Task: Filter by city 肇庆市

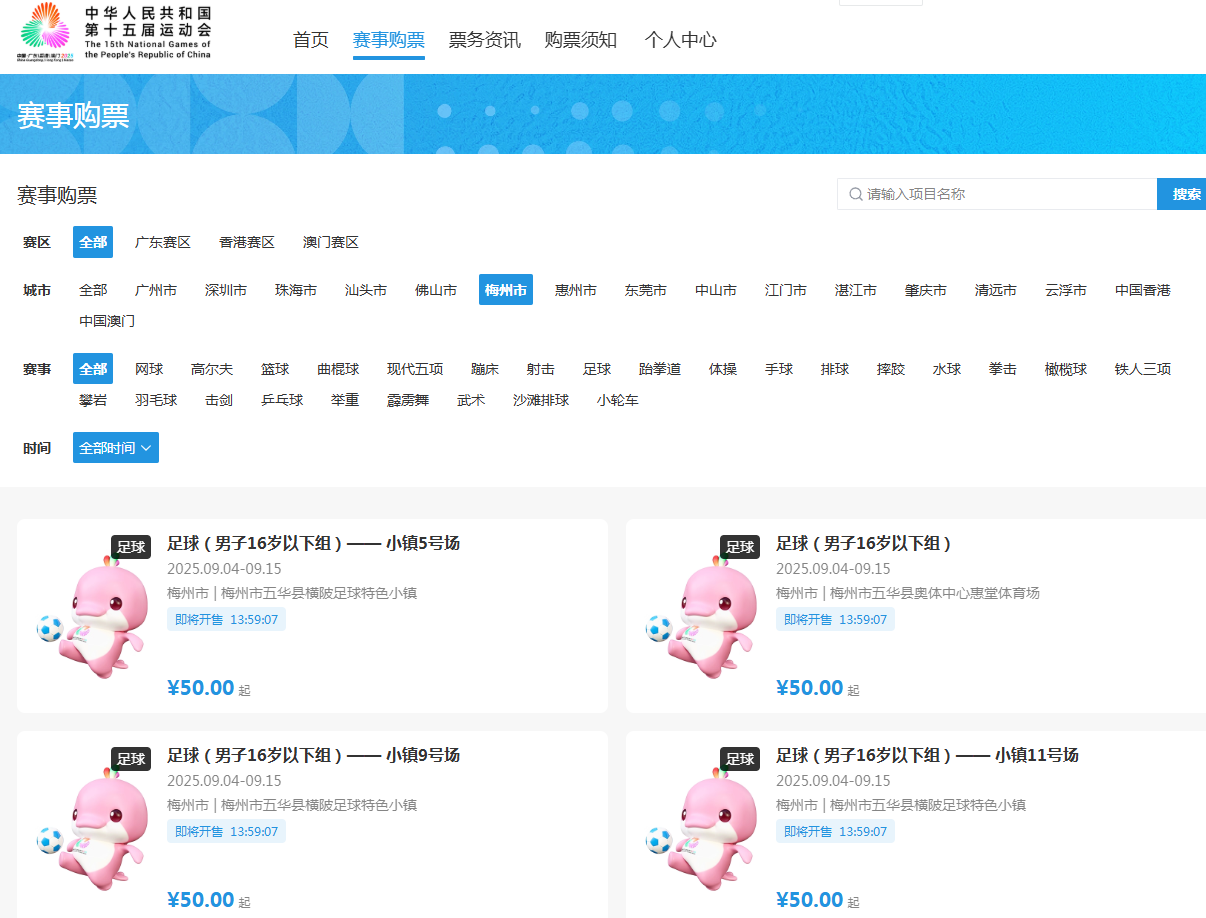Action: tap(926, 290)
